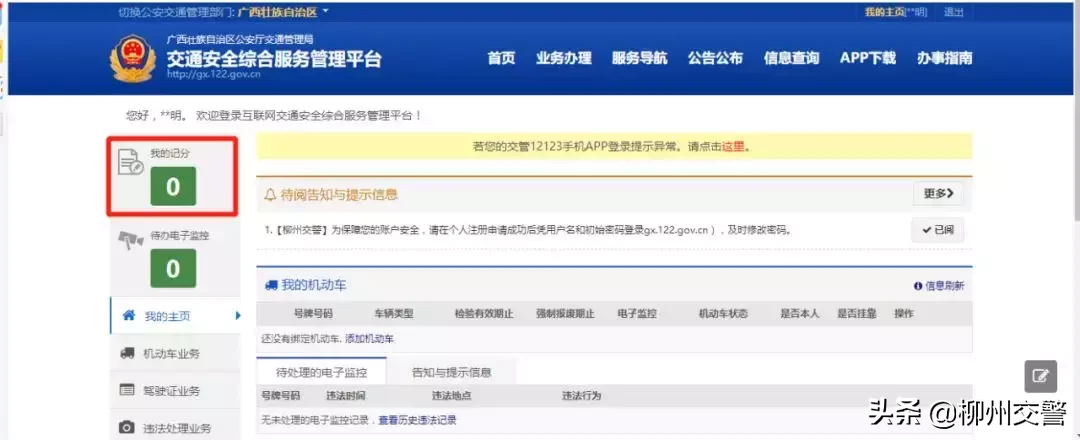Click the 机动车状态 column header
The height and width of the screenshot is (440, 1080).
coord(723,313)
